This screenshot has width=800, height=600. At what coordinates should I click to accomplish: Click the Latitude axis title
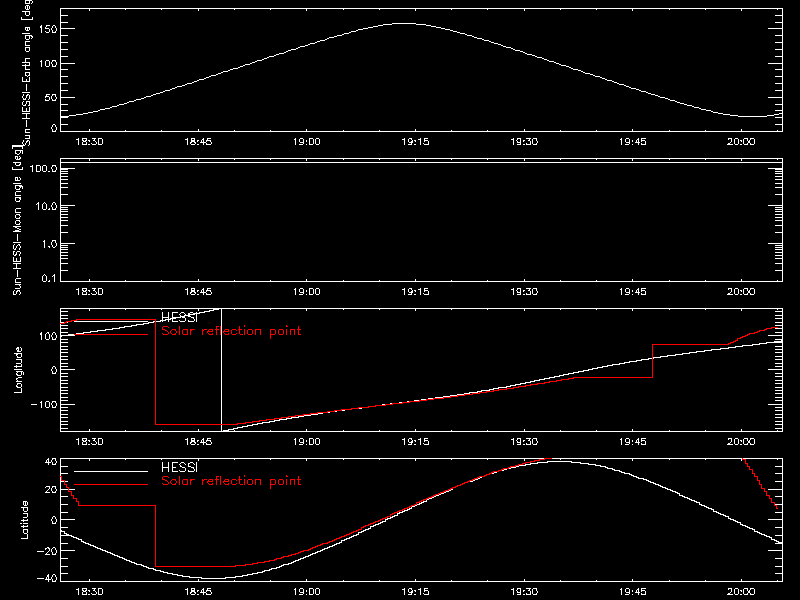[x=24, y=520]
